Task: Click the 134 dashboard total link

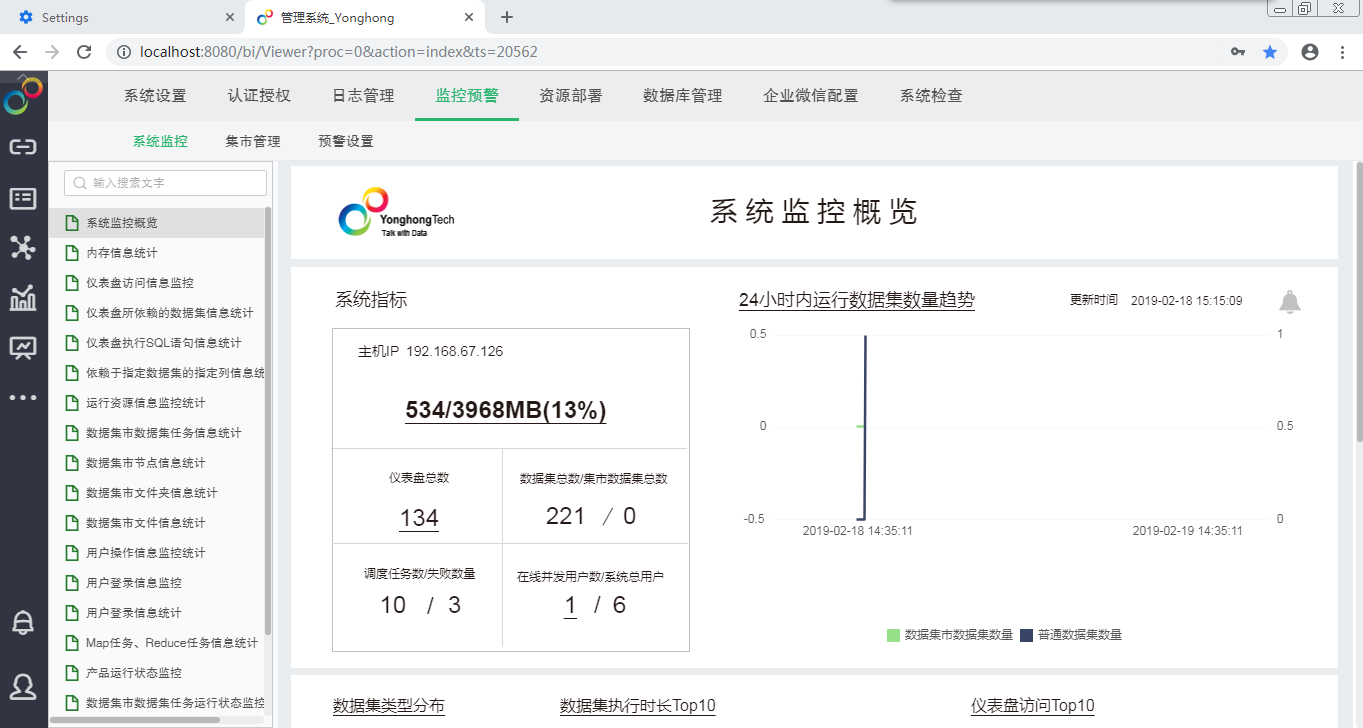Action: click(x=419, y=518)
